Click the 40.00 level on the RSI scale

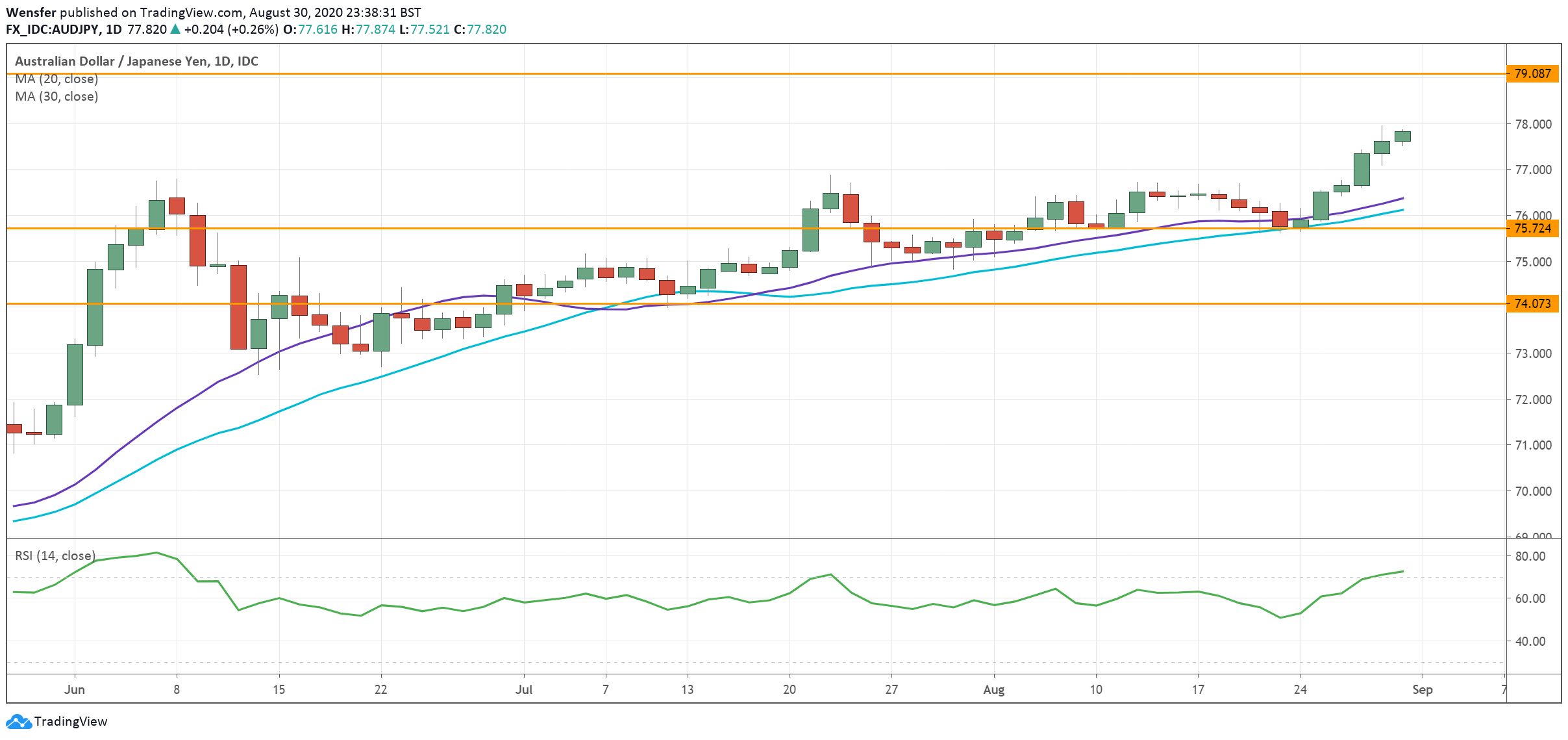1530,641
